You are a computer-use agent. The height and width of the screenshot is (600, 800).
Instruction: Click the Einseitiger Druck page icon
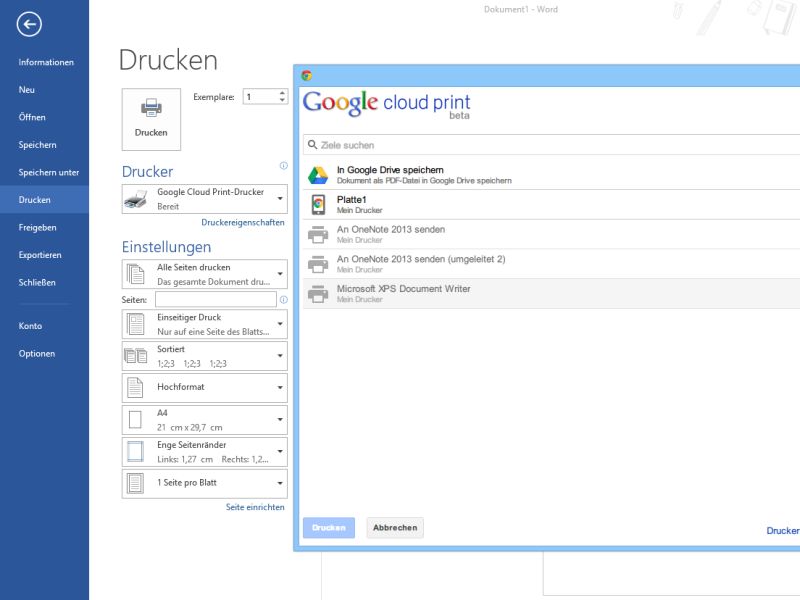136,324
